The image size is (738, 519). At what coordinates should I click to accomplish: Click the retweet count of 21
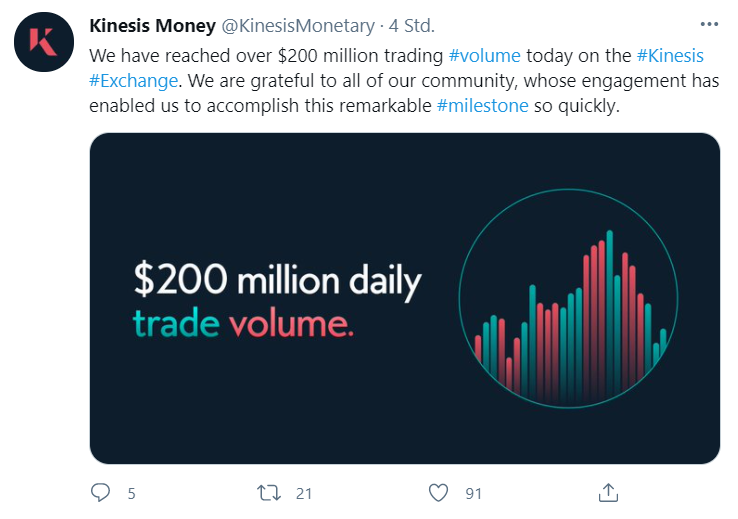[304, 493]
